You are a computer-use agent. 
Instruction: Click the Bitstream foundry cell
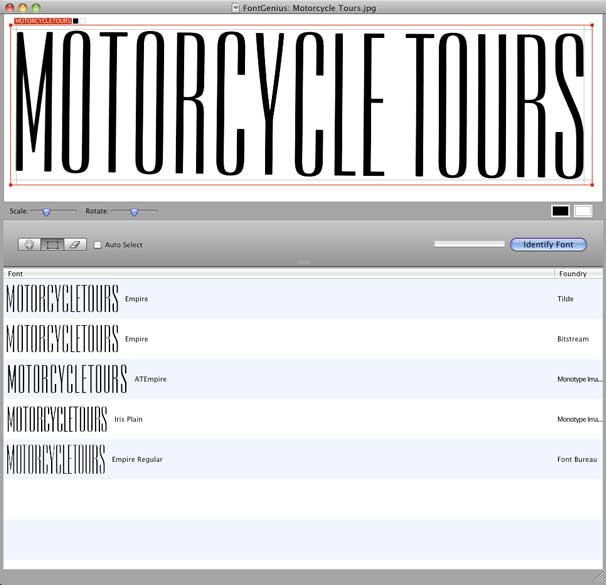[x=573, y=339]
